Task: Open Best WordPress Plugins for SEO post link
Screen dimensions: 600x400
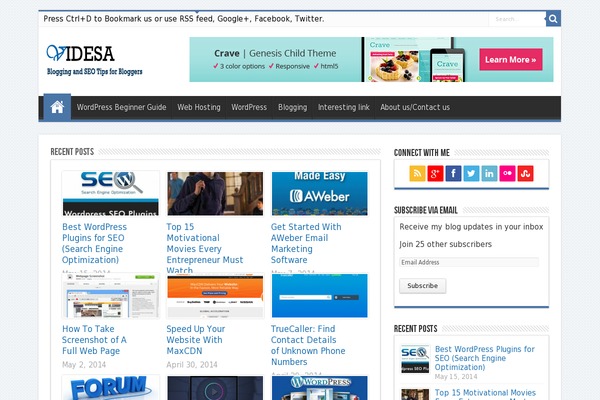Action: pyautogui.click(x=95, y=243)
